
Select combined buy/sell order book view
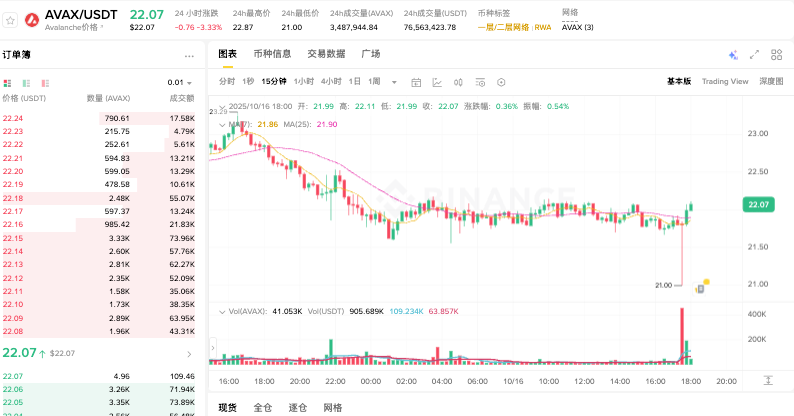[7, 83]
